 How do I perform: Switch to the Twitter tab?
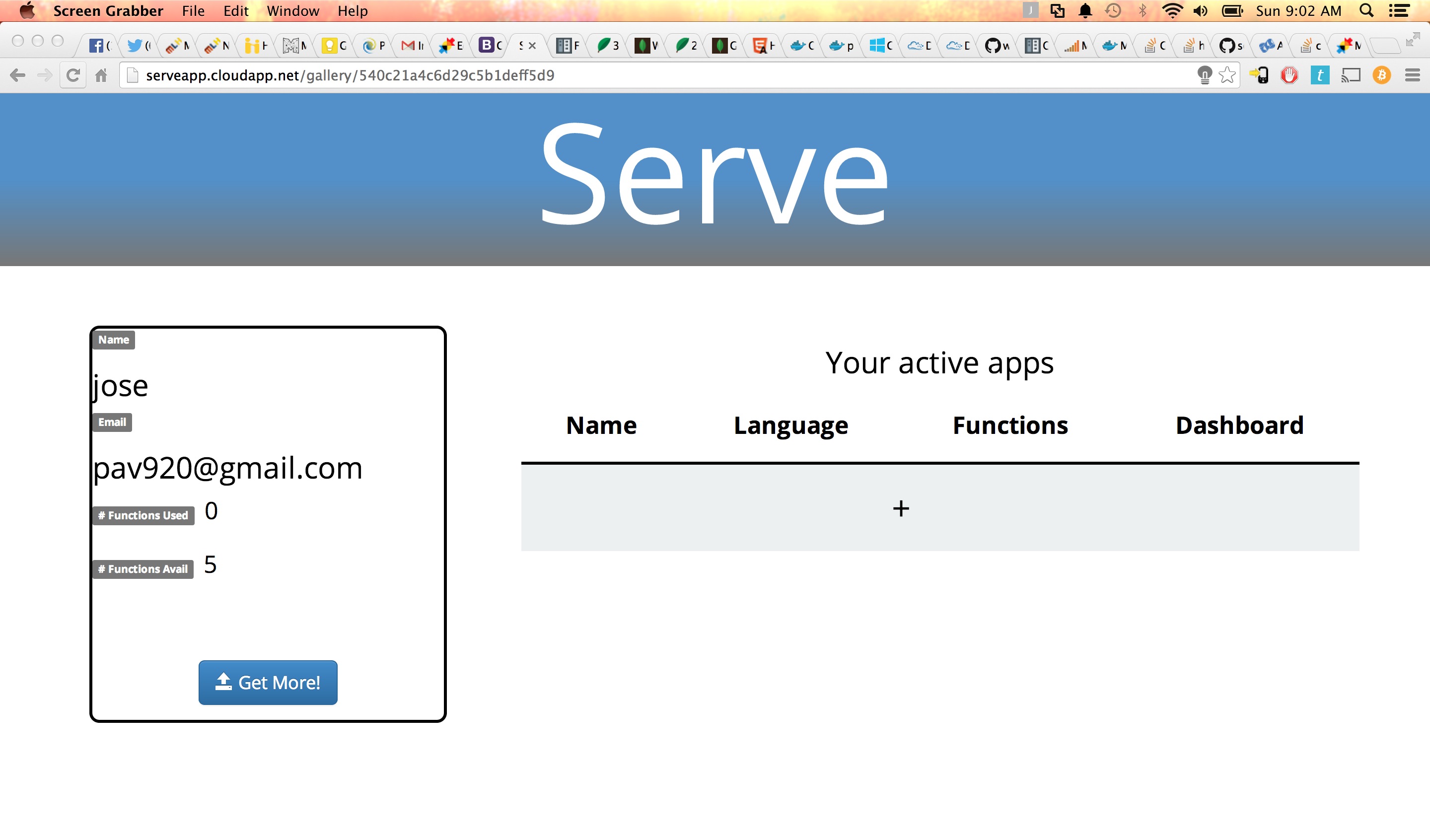pos(138,45)
